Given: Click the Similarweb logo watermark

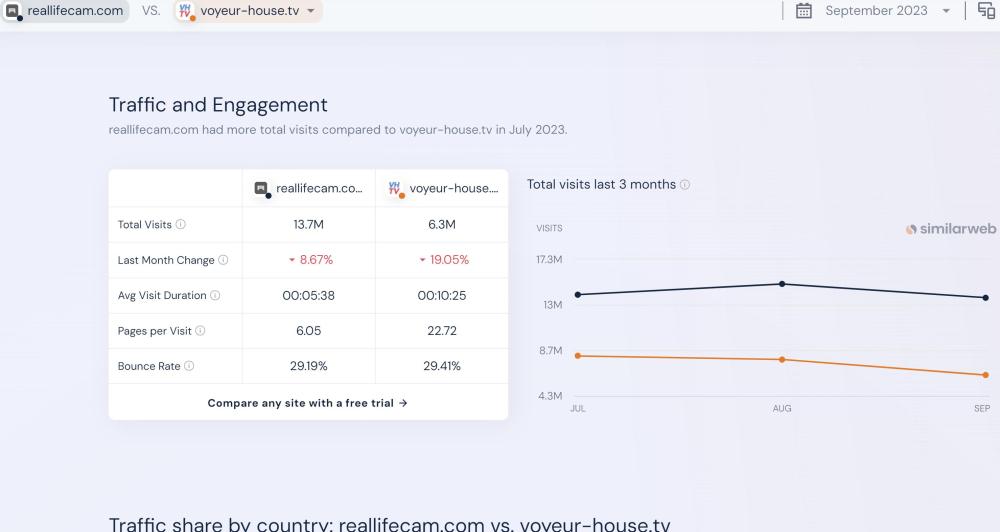Looking at the screenshot, I should click(950, 229).
